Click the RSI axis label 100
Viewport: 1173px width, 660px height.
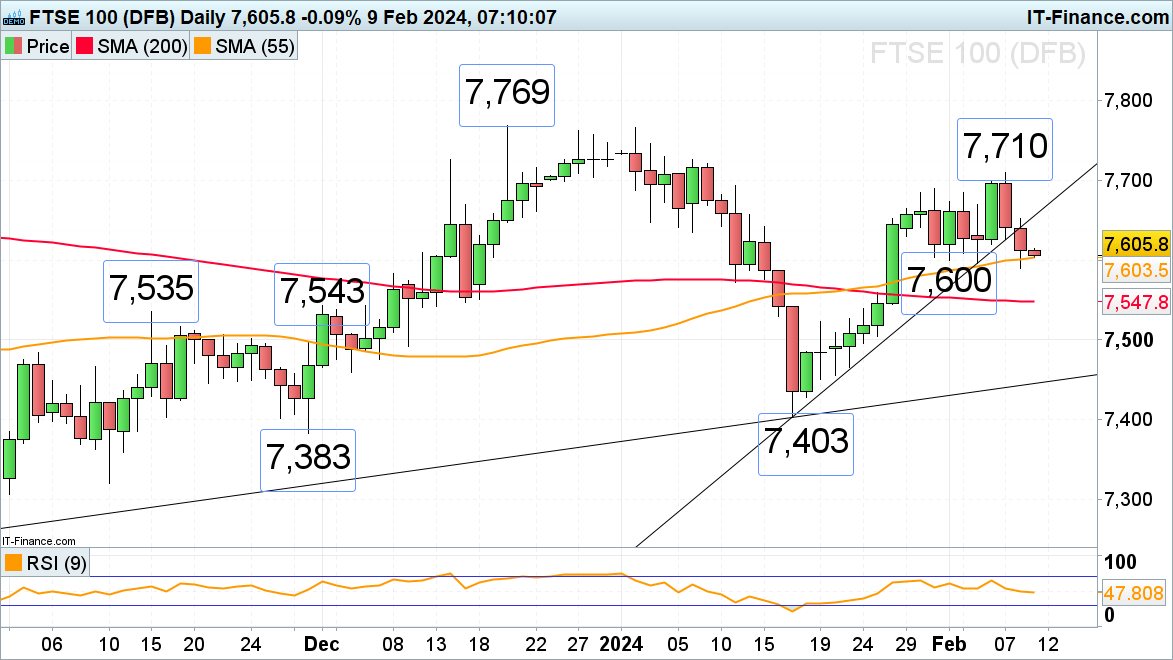point(1120,562)
